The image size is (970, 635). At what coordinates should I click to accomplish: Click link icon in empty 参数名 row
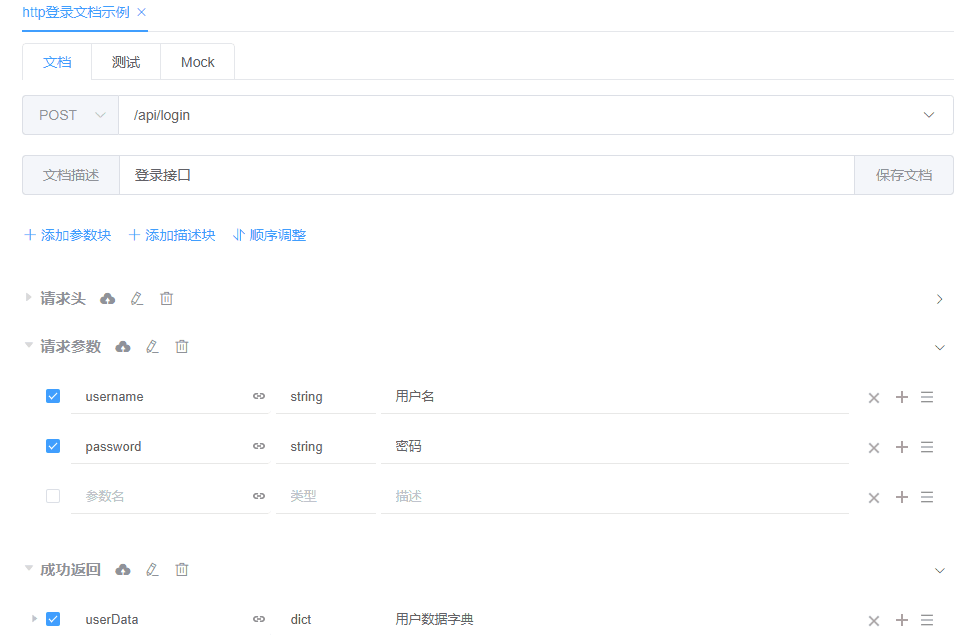[259, 496]
